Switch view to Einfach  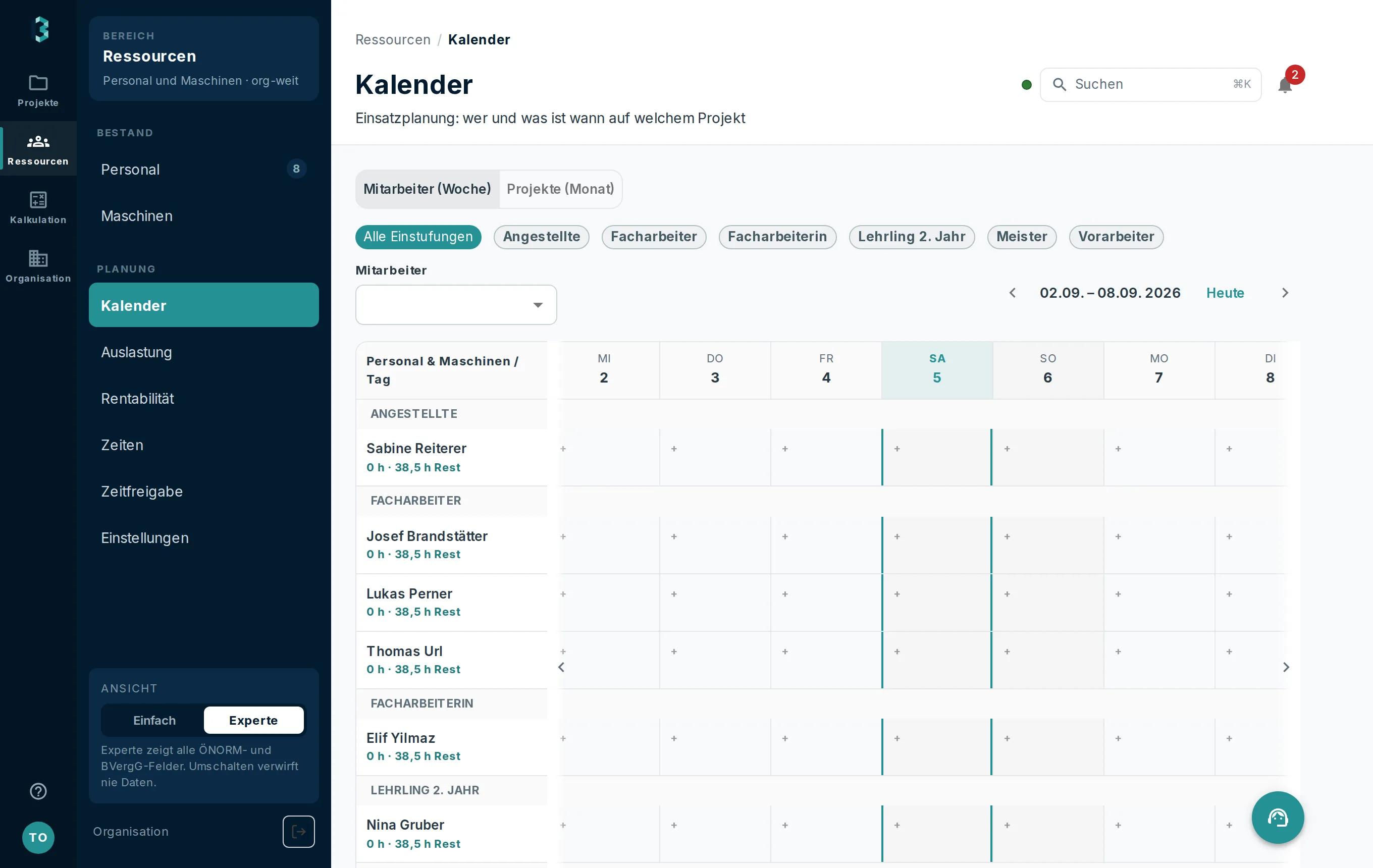pyautogui.click(x=154, y=720)
